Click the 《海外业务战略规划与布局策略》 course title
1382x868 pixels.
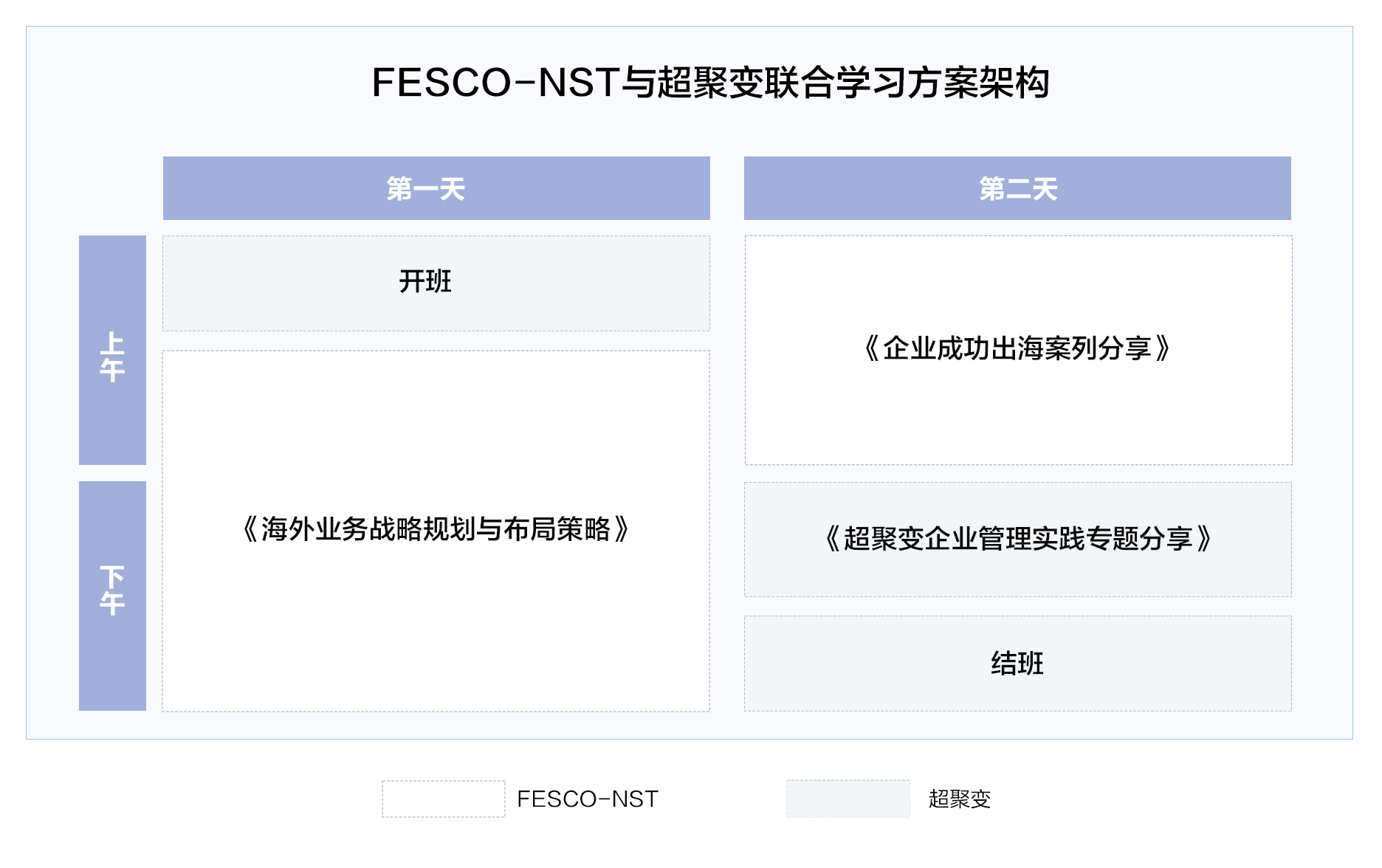pos(436,529)
